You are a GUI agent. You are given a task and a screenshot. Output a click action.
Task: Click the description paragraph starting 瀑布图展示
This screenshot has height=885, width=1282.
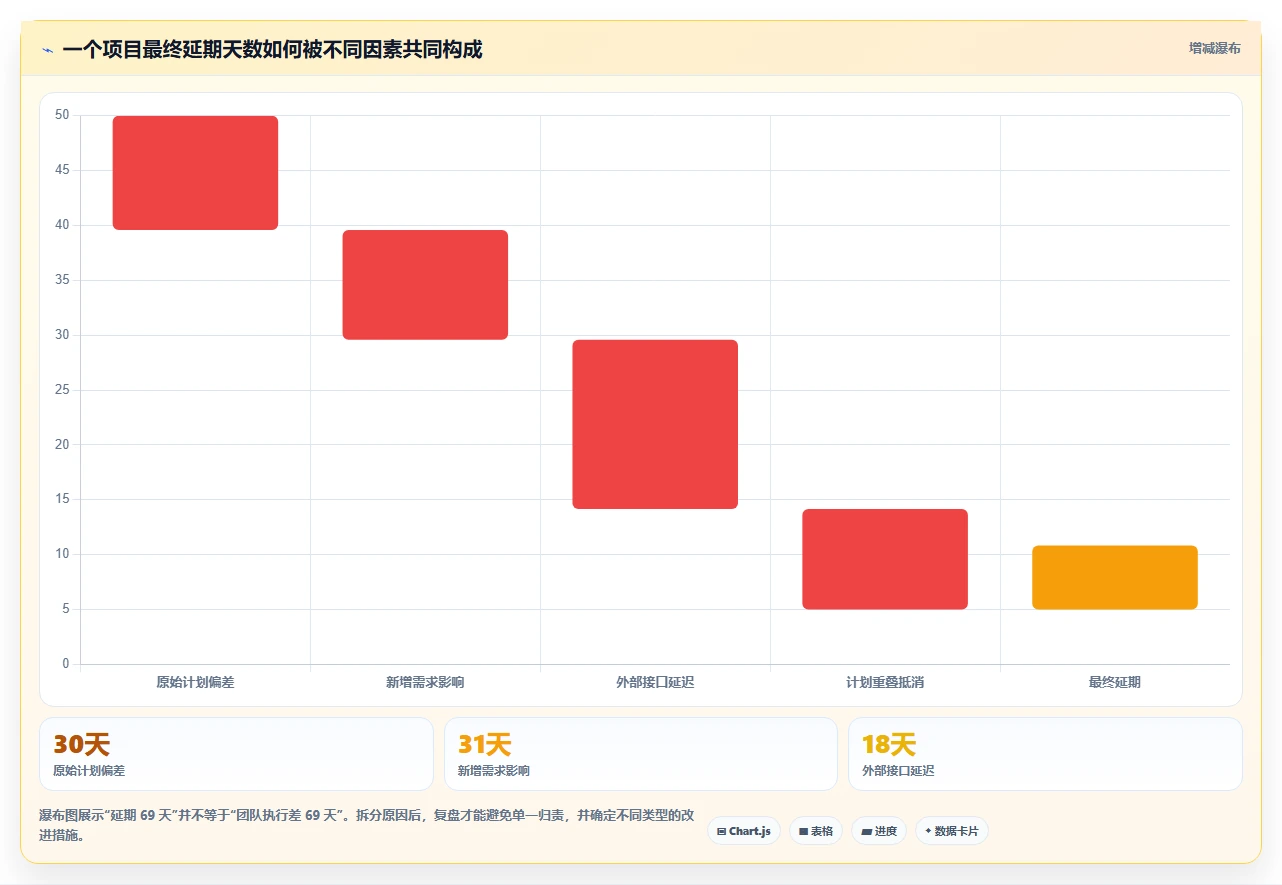point(367,825)
